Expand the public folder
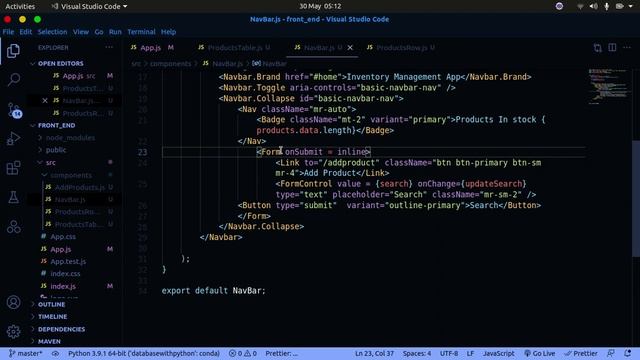 (56, 150)
